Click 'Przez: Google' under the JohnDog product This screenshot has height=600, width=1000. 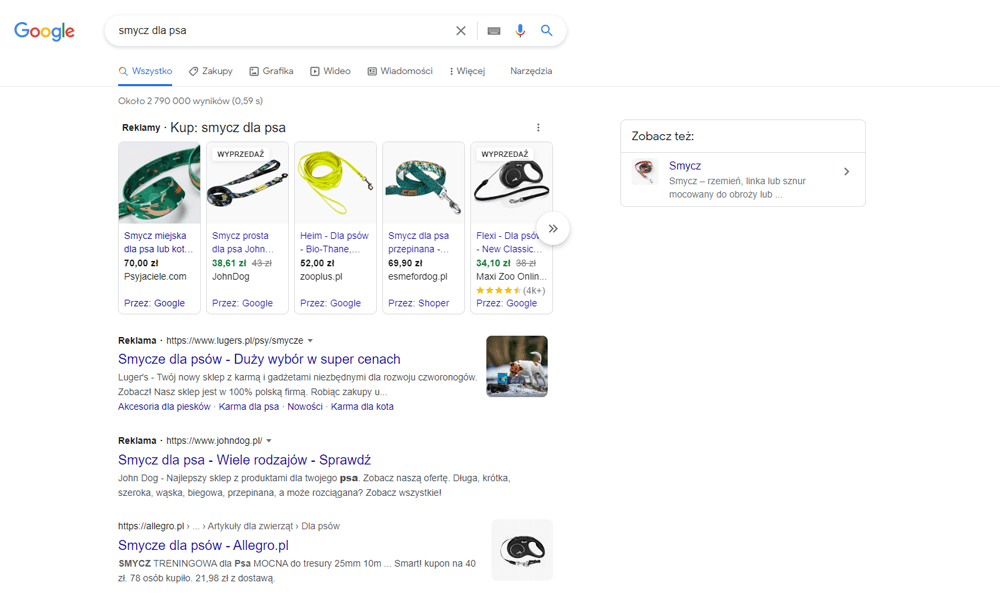(242, 304)
